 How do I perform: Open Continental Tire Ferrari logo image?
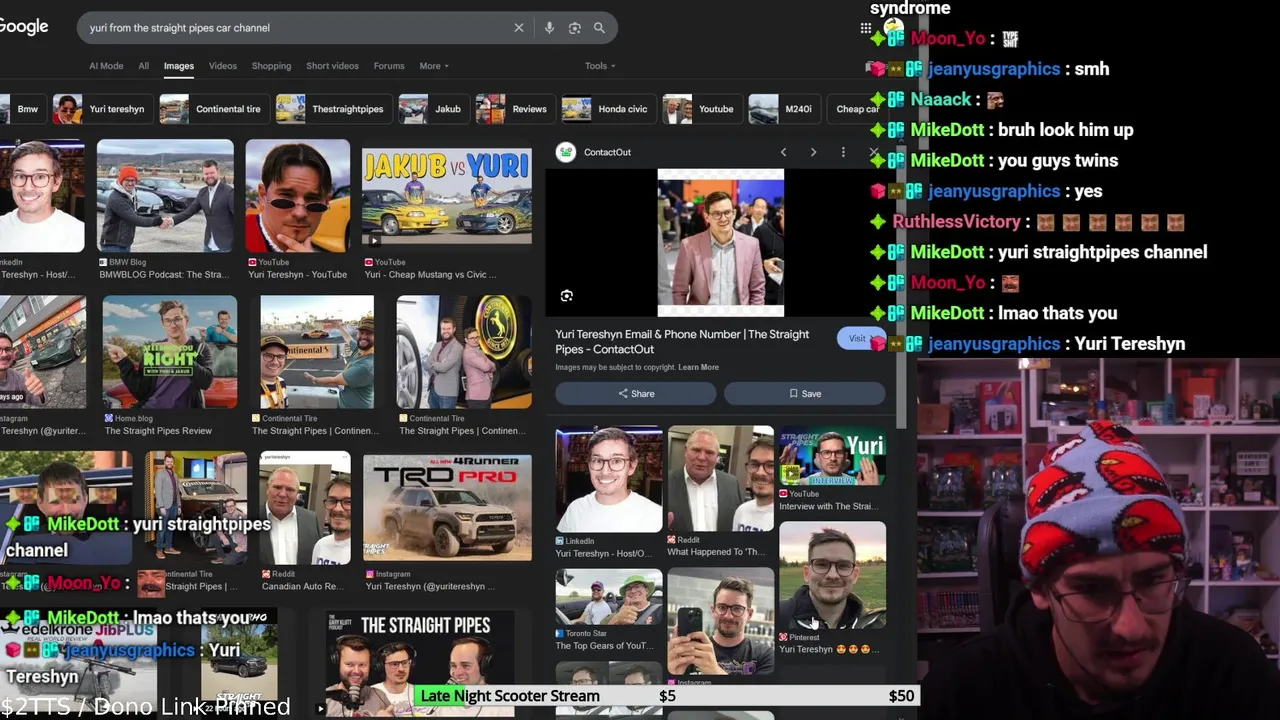464,352
